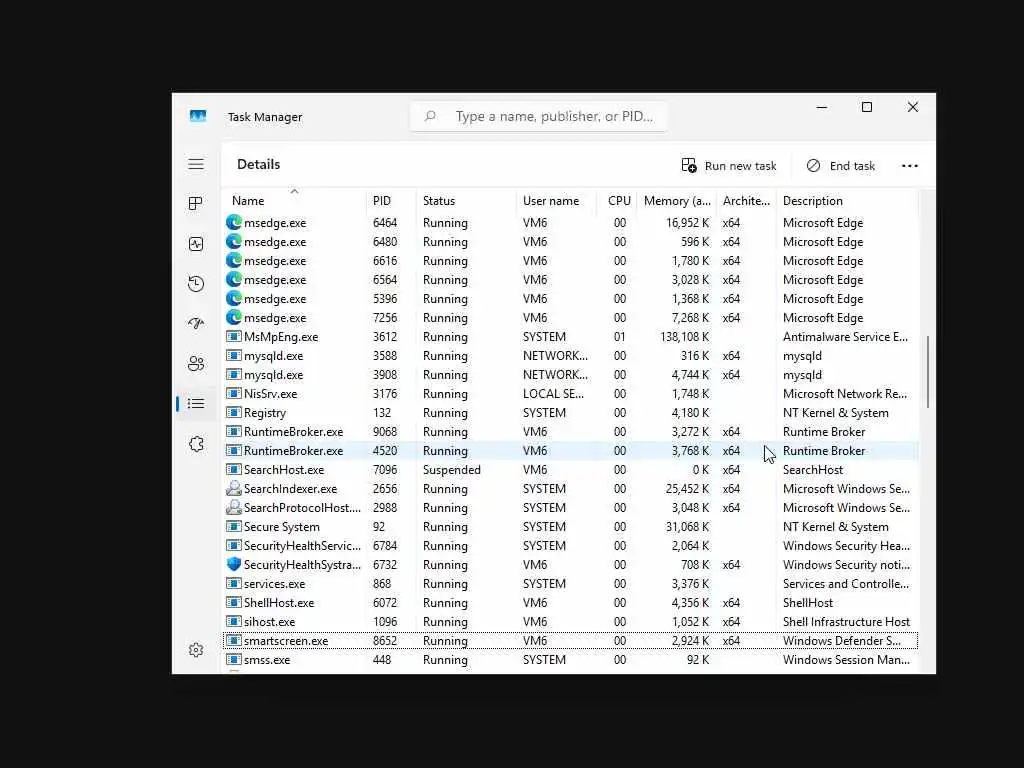Select RuntimeBroker.exe with PID 9068
Viewport: 1024px width, 768px height.
[x=570, y=432]
